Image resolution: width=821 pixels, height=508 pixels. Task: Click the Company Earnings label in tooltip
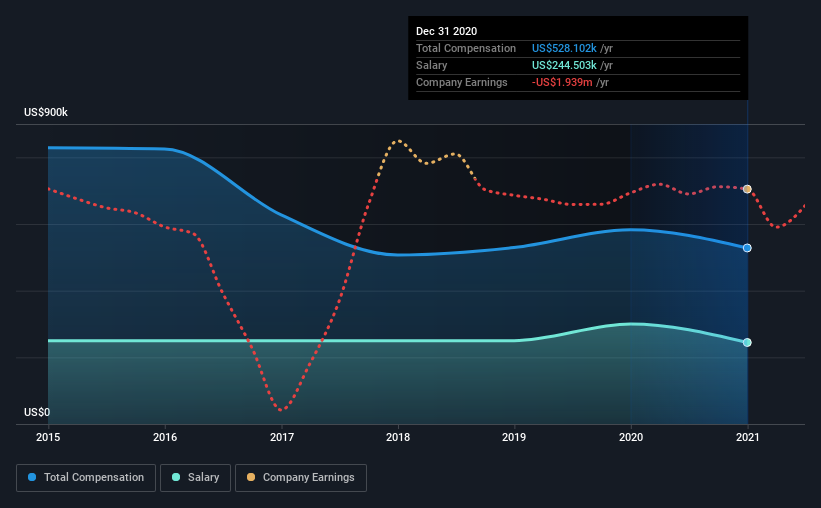point(462,82)
